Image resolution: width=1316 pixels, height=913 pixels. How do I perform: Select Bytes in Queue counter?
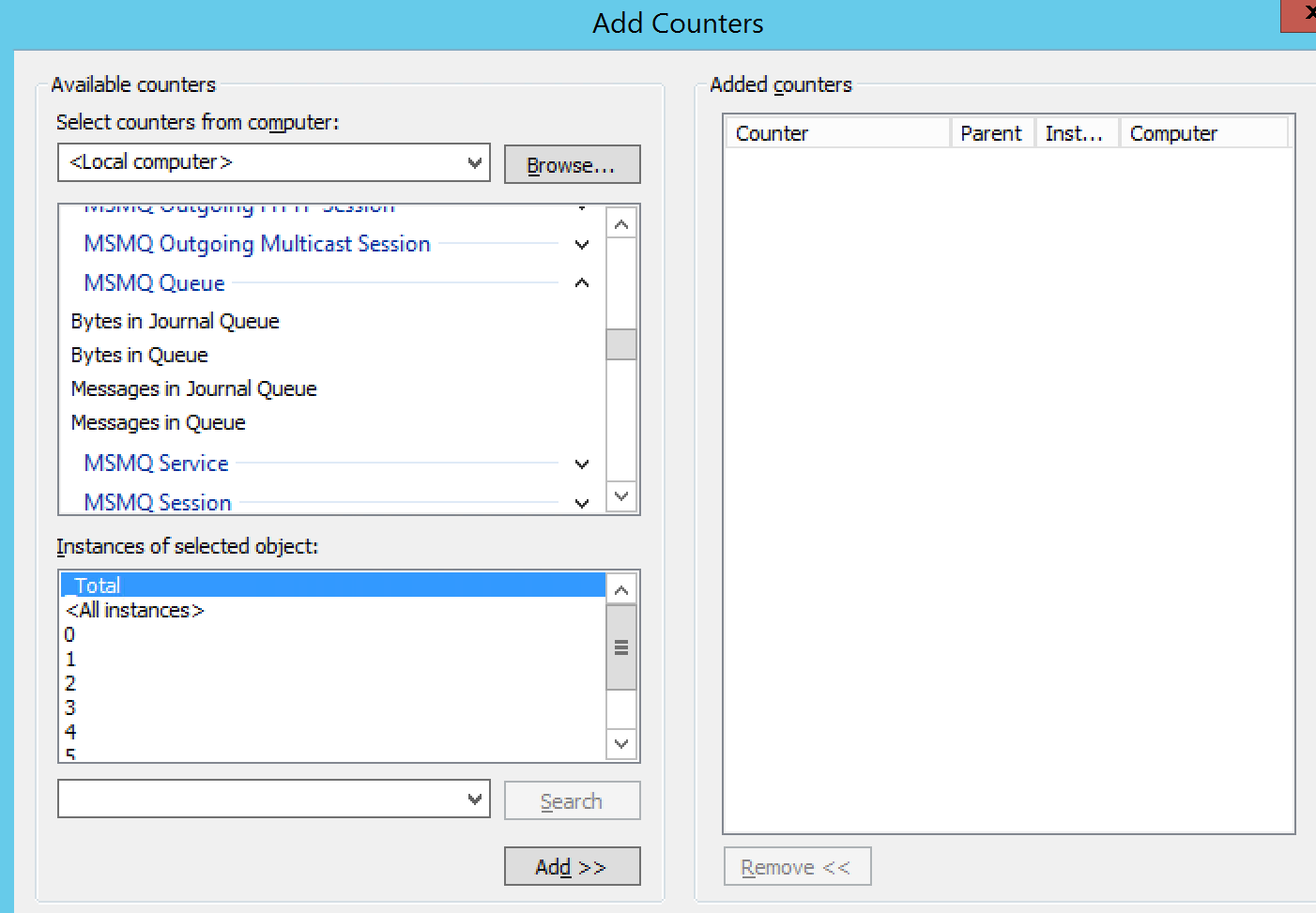[x=140, y=356]
